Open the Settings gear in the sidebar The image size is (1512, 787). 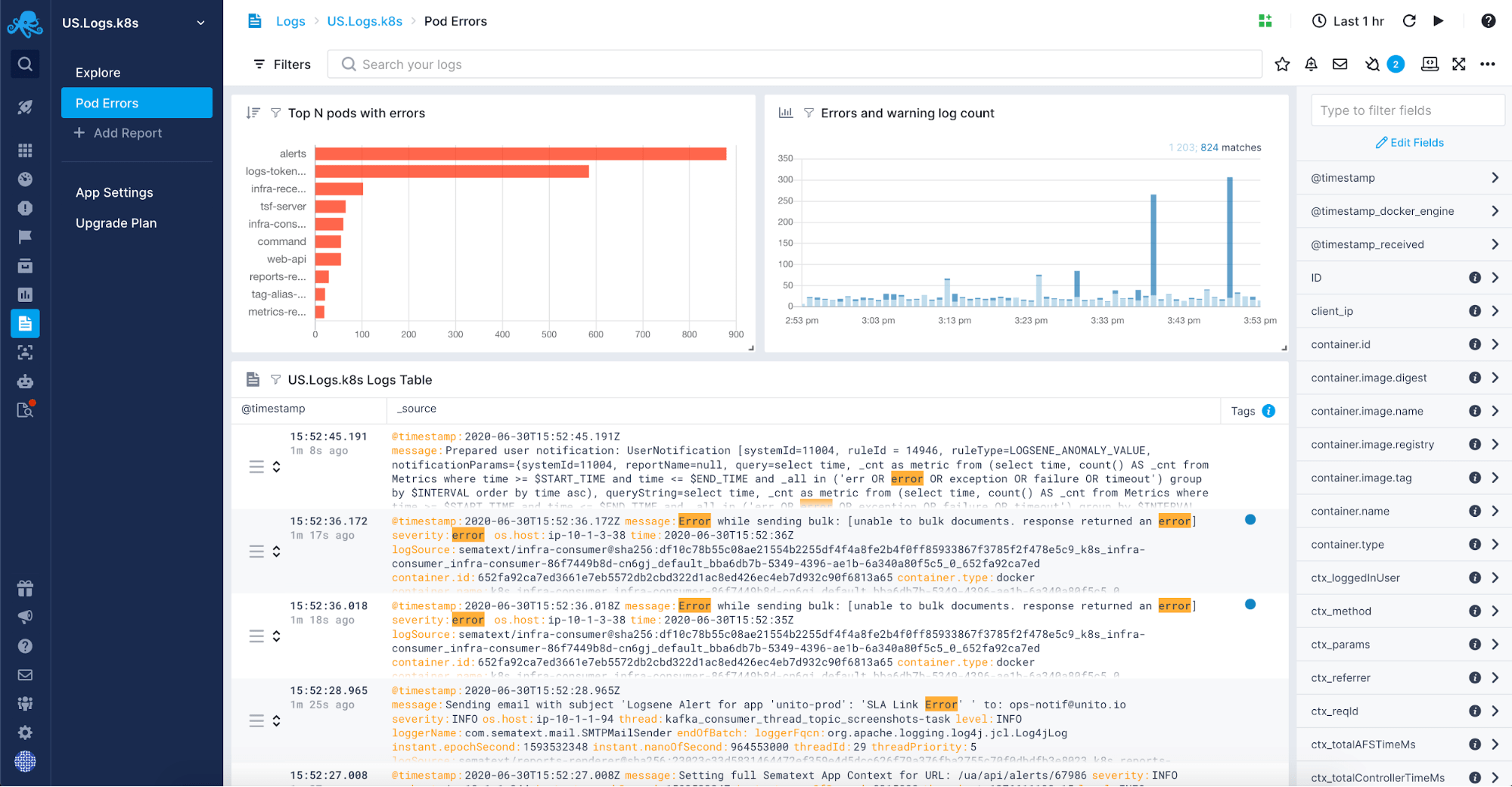click(25, 732)
